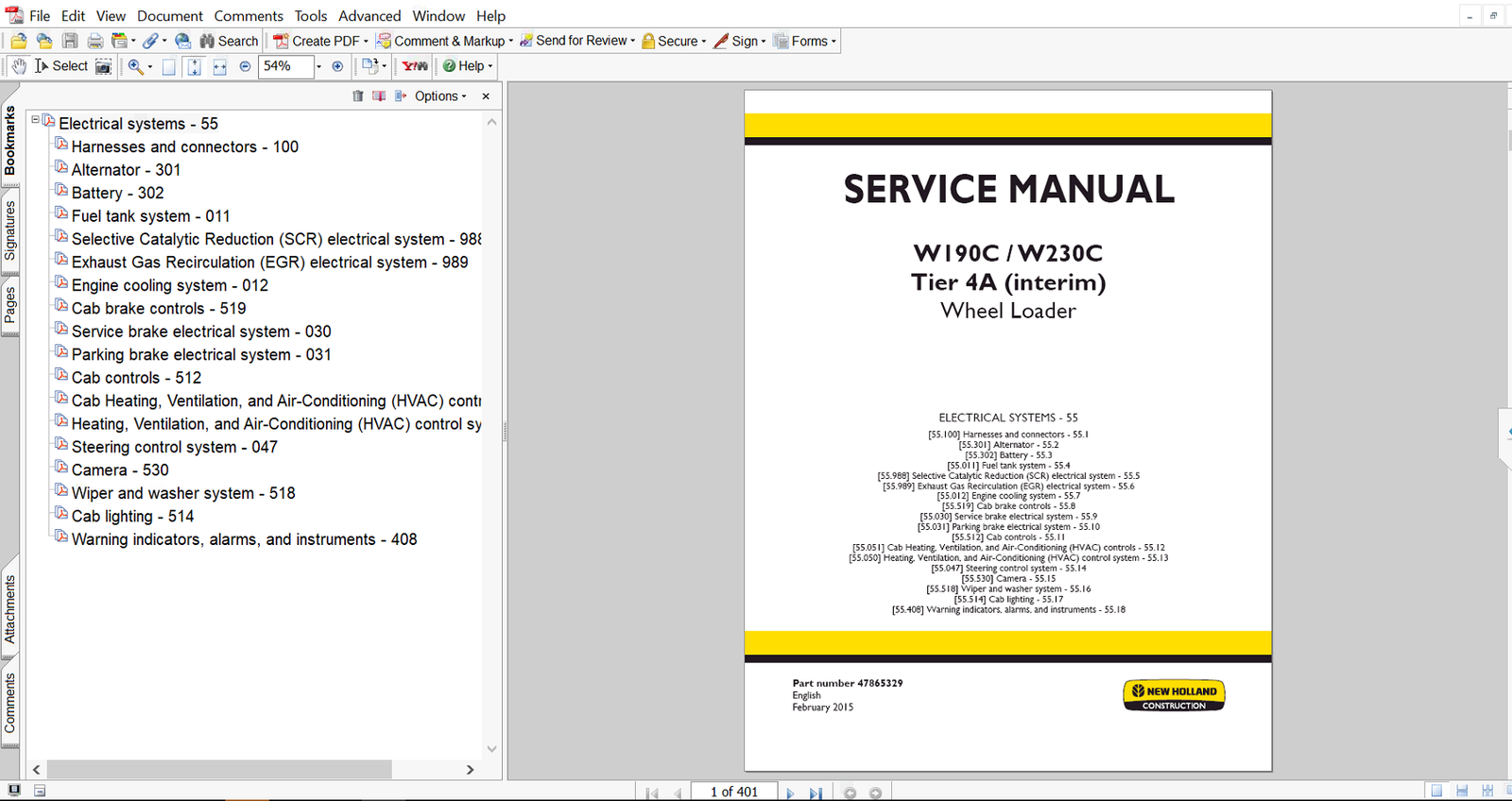This screenshot has height=801, width=1512.
Task: Switch to the Pages side tab
Action: click(10, 305)
